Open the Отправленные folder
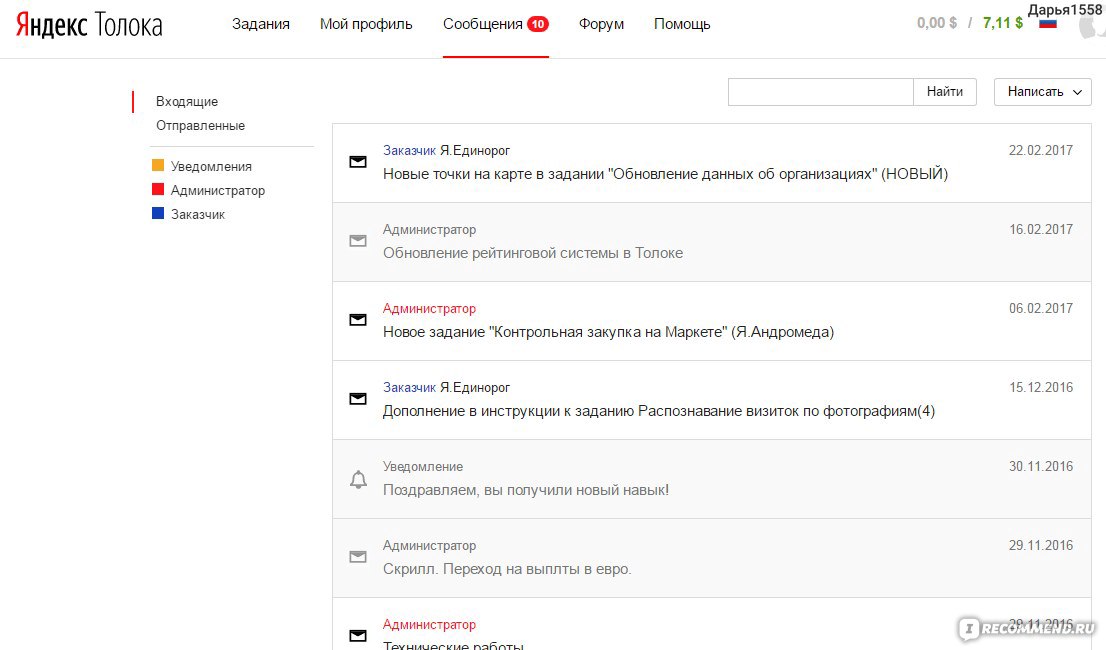1106x650 pixels. [x=200, y=125]
